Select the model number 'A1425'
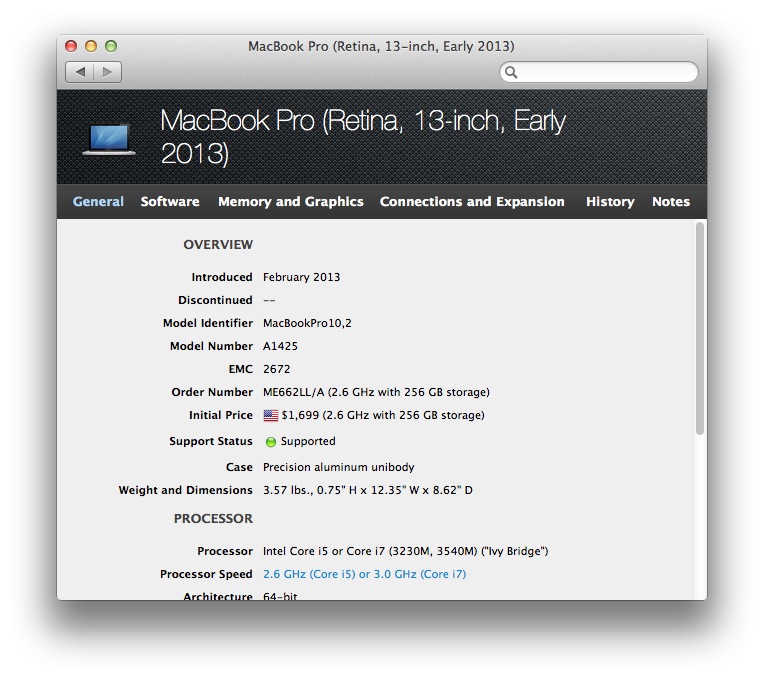This screenshot has height=679, width=764. (280, 346)
